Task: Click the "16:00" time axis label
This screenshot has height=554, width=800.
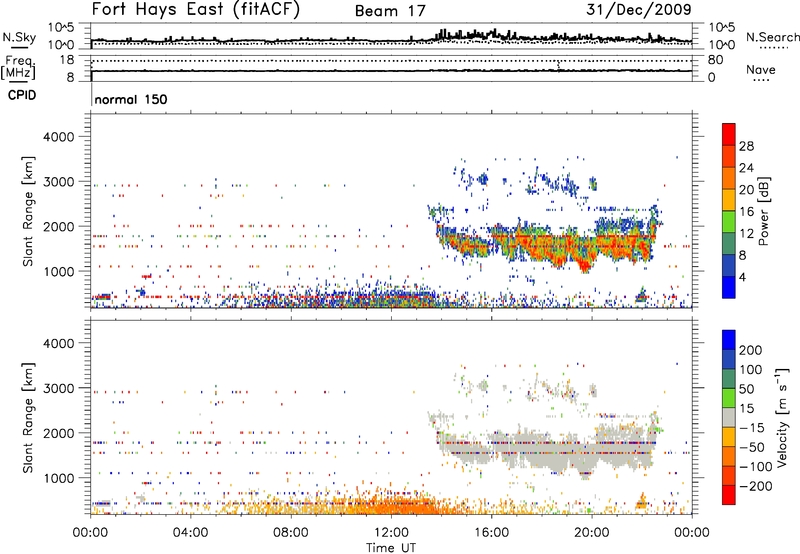Action: (491, 533)
